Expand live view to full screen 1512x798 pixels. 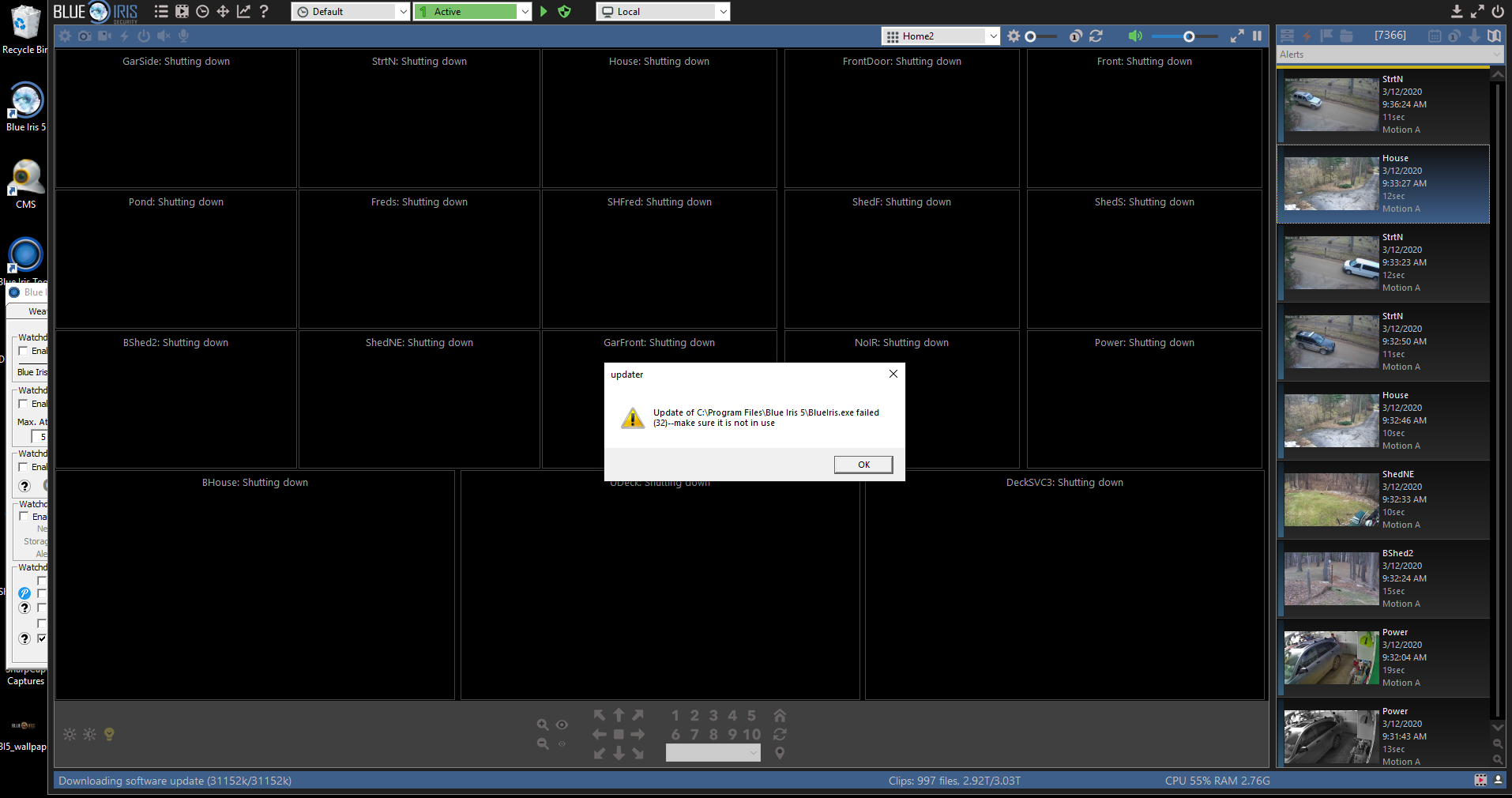(x=1237, y=36)
